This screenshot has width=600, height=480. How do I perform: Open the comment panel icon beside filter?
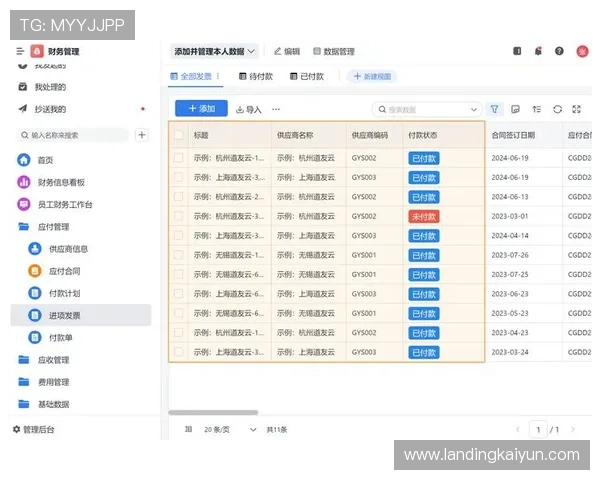[515, 109]
